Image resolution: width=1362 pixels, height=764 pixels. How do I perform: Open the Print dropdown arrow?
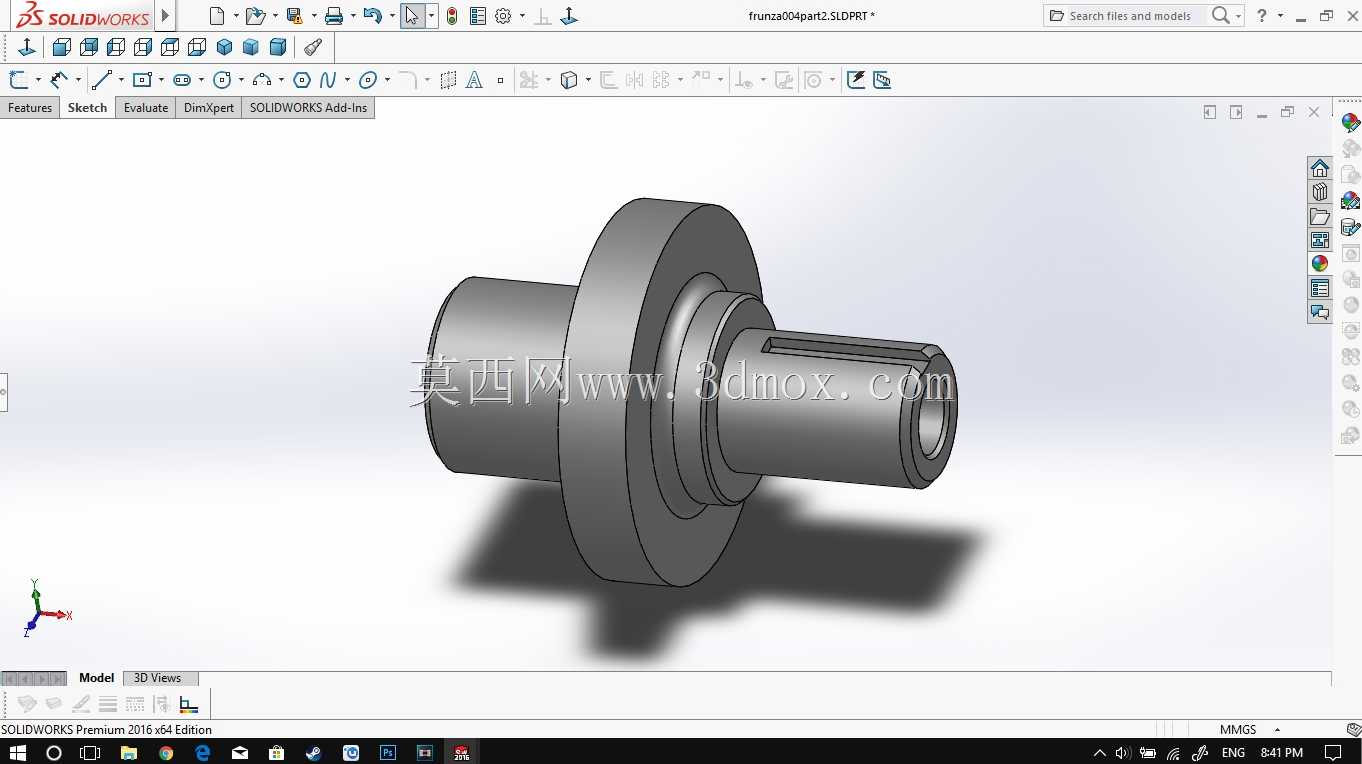point(353,16)
